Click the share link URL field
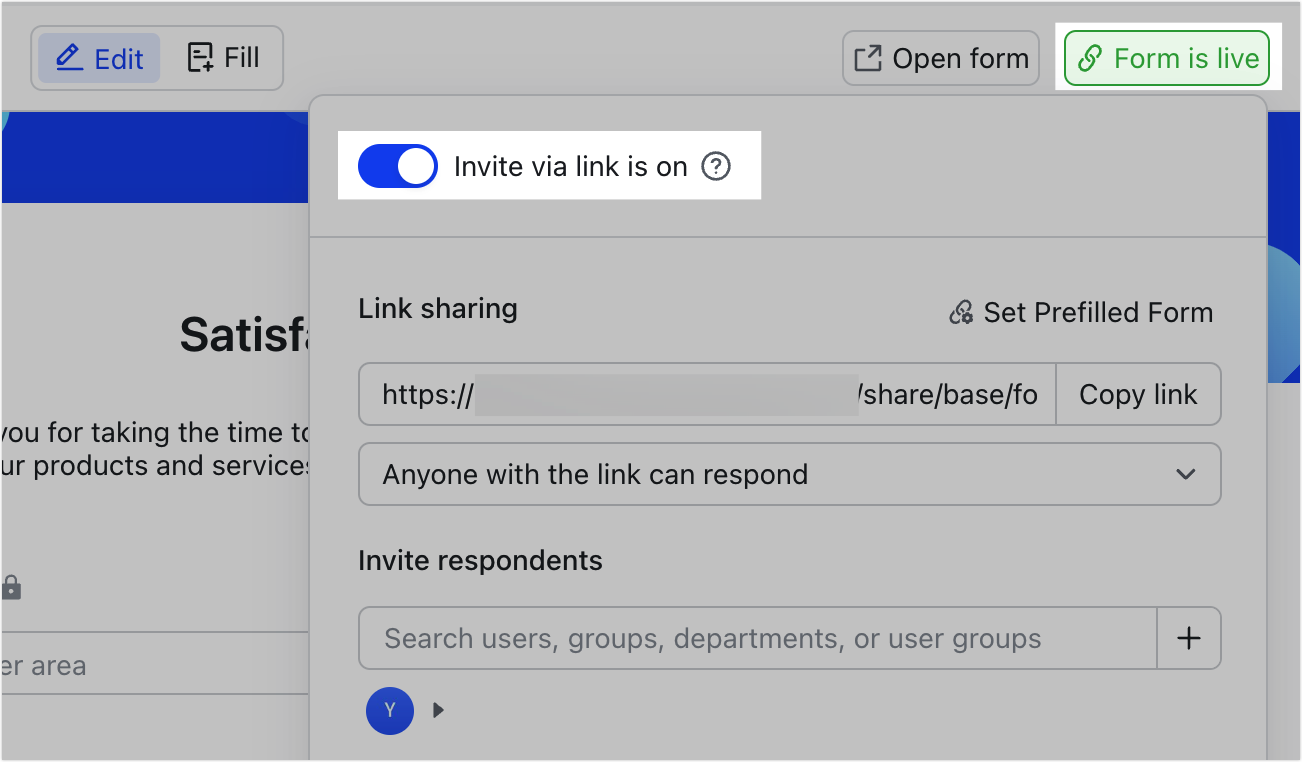1302x762 pixels. pos(707,394)
